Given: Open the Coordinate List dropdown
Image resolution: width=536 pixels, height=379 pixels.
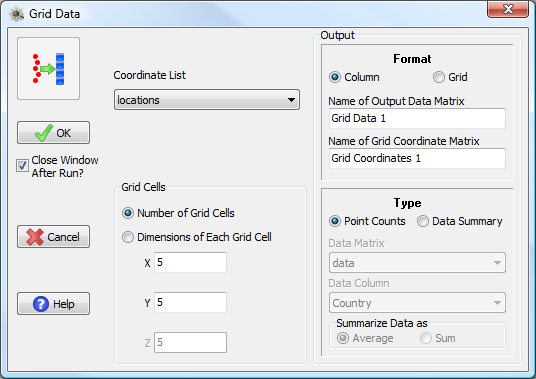Looking at the screenshot, I should (x=207, y=100).
